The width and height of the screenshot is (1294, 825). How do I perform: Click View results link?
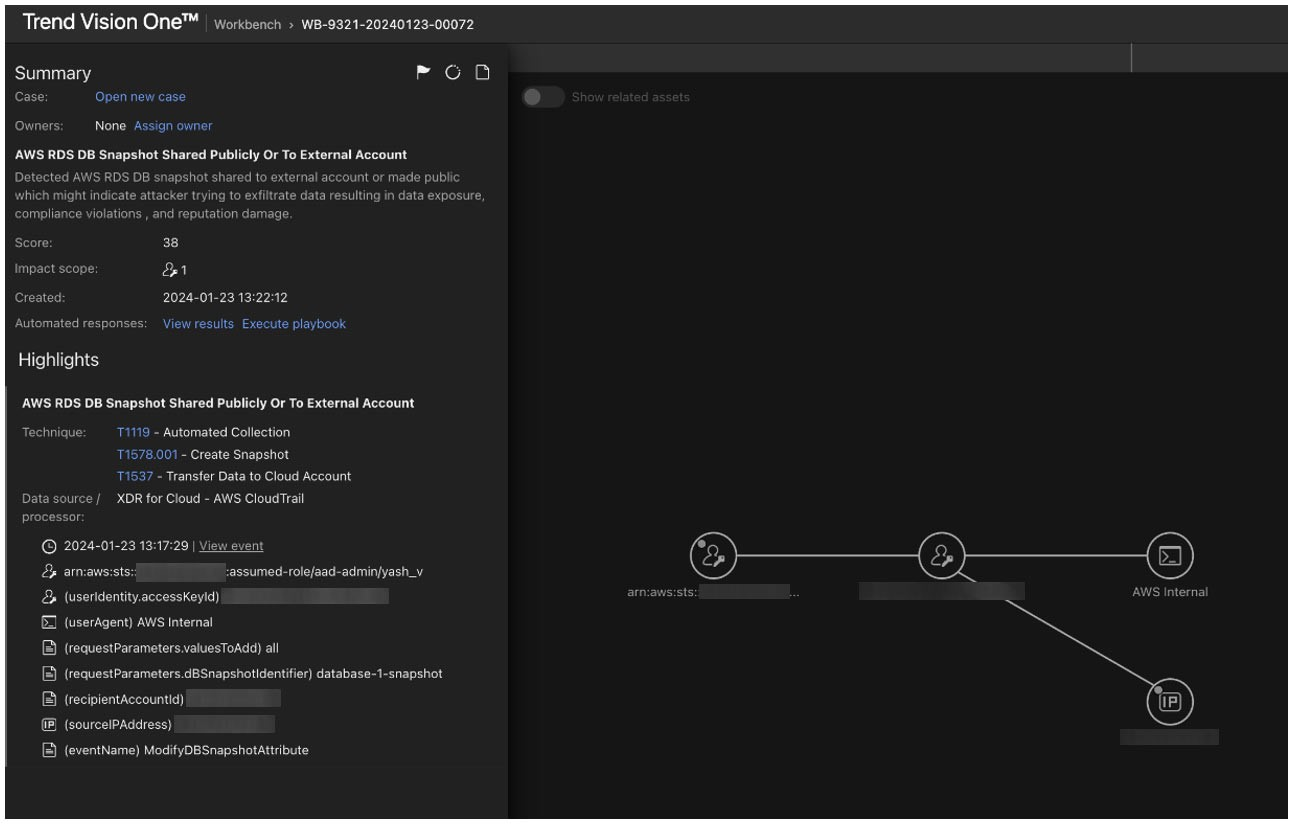coord(198,324)
